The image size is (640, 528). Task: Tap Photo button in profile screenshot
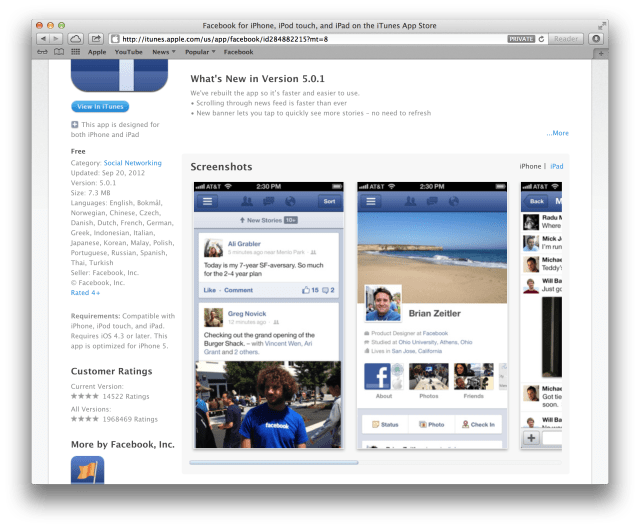[432, 425]
